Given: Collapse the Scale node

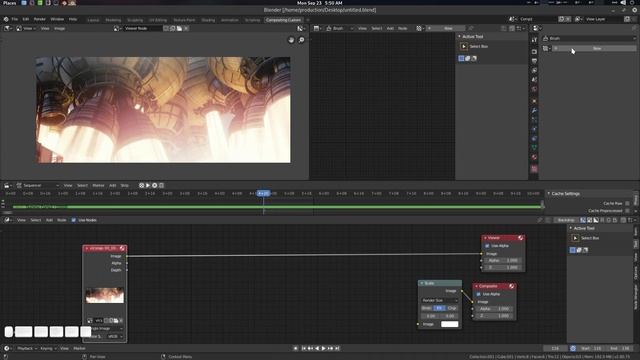Looking at the screenshot, I should pos(422,283).
